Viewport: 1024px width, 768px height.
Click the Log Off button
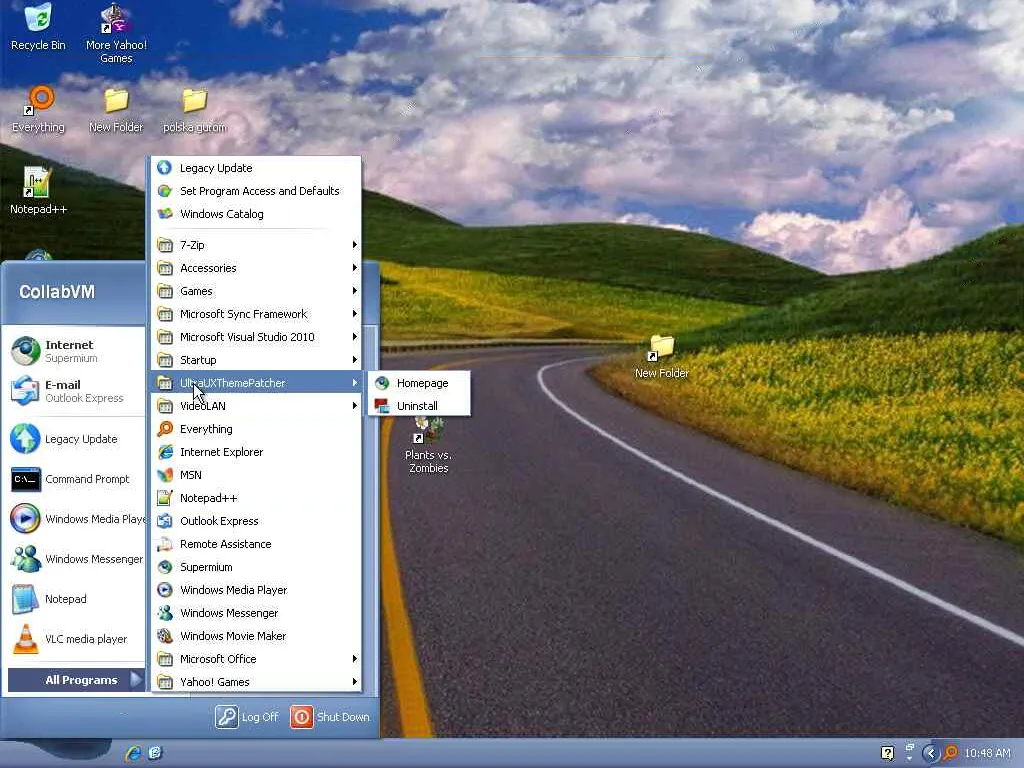pyautogui.click(x=247, y=716)
